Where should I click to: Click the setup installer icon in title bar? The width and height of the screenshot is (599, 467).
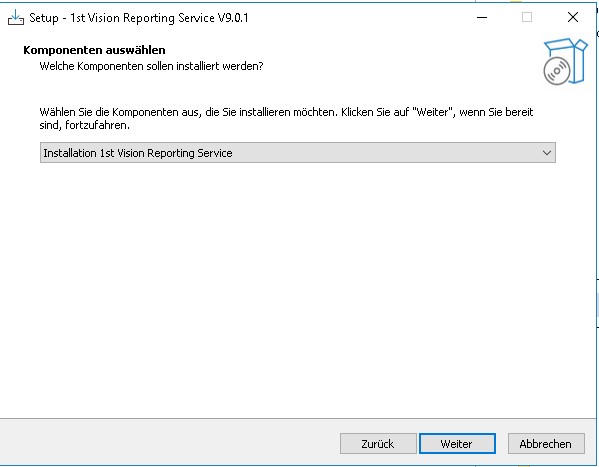tap(16, 17)
